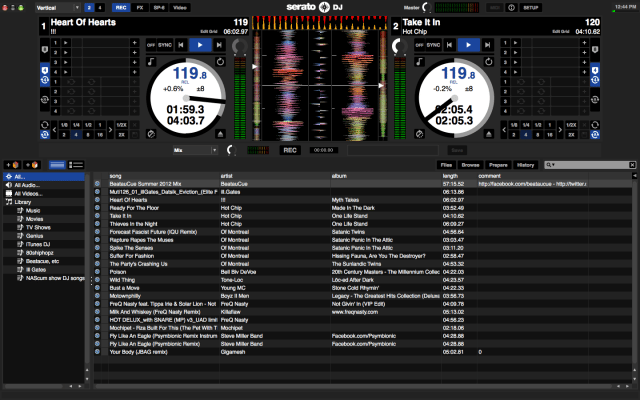640x400 pixels.
Task: Enable SYNC on deck 1
Action: pyautogui.click(x=165, y=45)
